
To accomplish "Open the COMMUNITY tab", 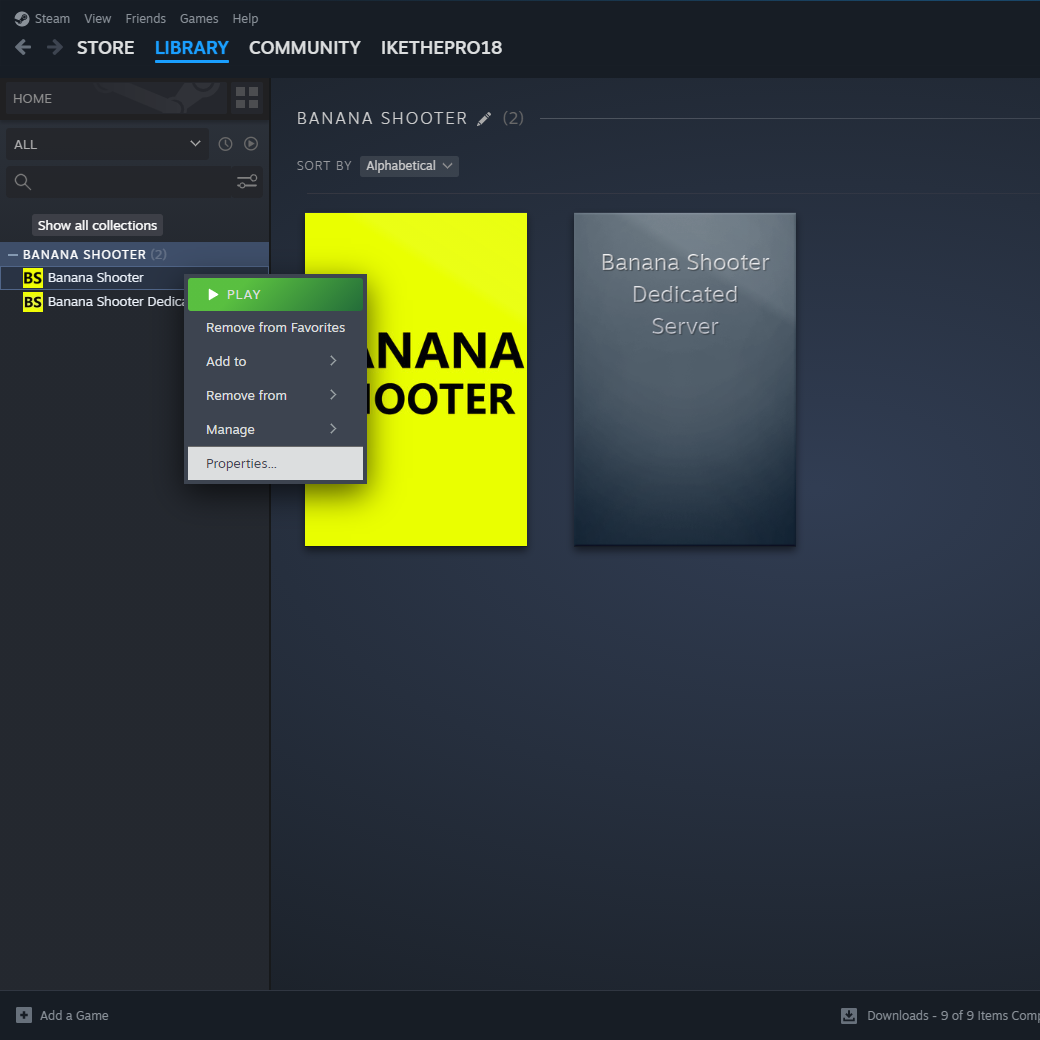I will tap(304, 48).
